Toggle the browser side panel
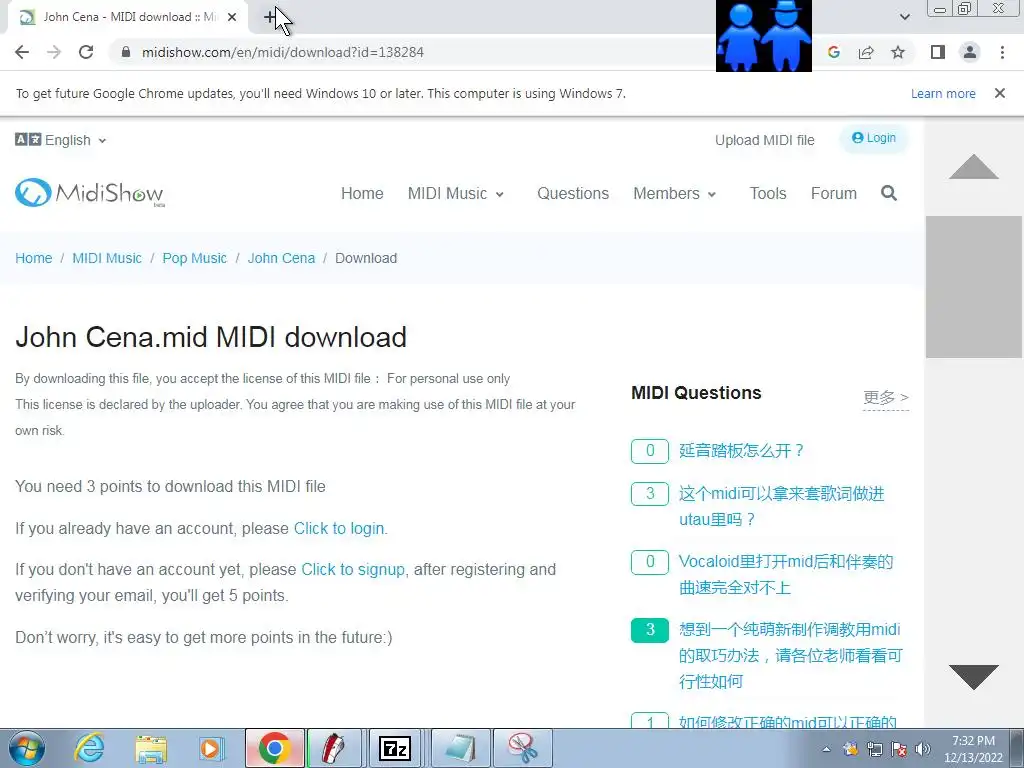This screenshot has width=1024, height=768. [x=938, y=52]
